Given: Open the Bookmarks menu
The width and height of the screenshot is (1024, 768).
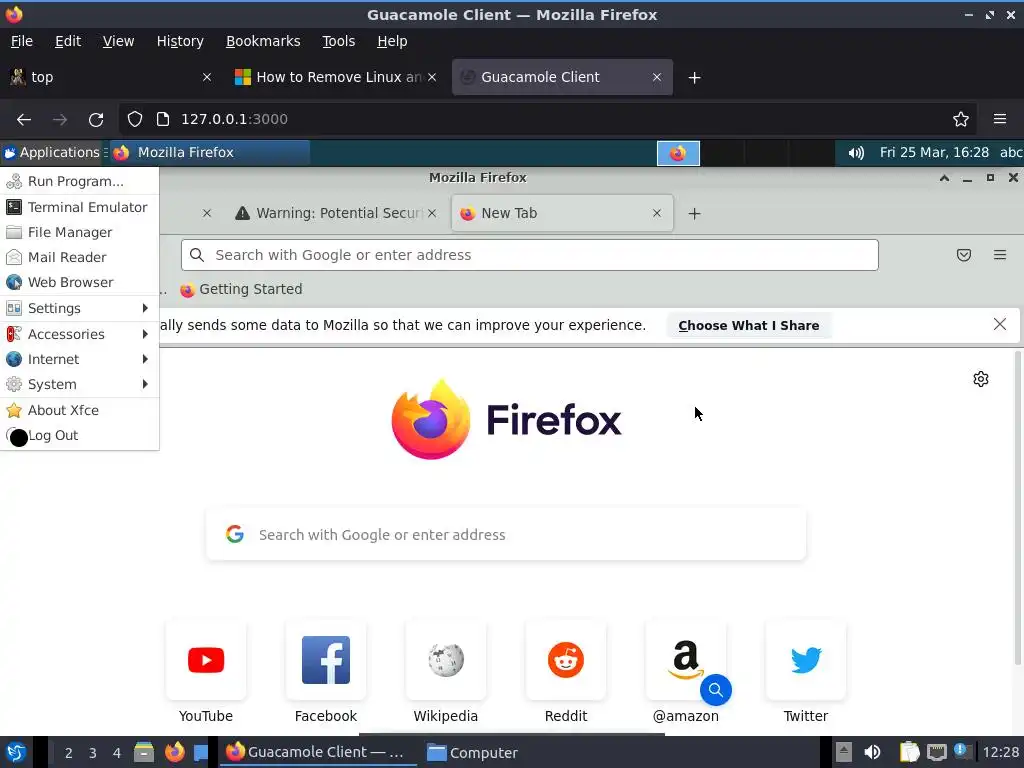Looking at the screenshot, I should [x=263, y=41].
